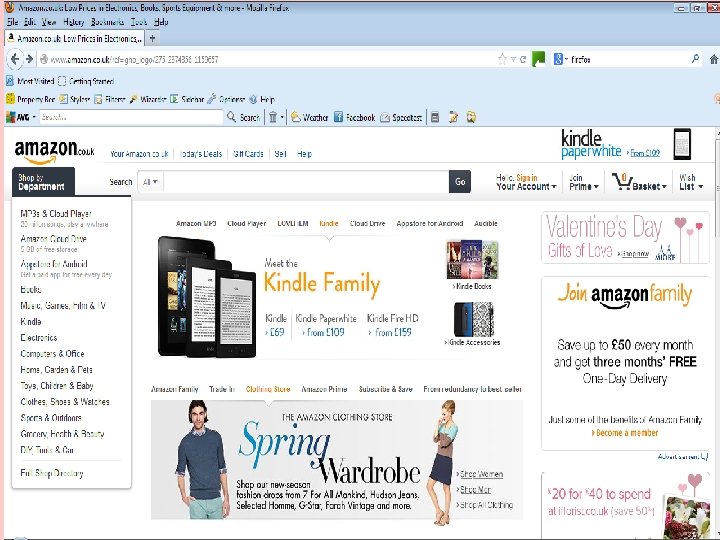720x540 pixels.
Task: Open the Help link in Amazon header
Action: [304, 154]
